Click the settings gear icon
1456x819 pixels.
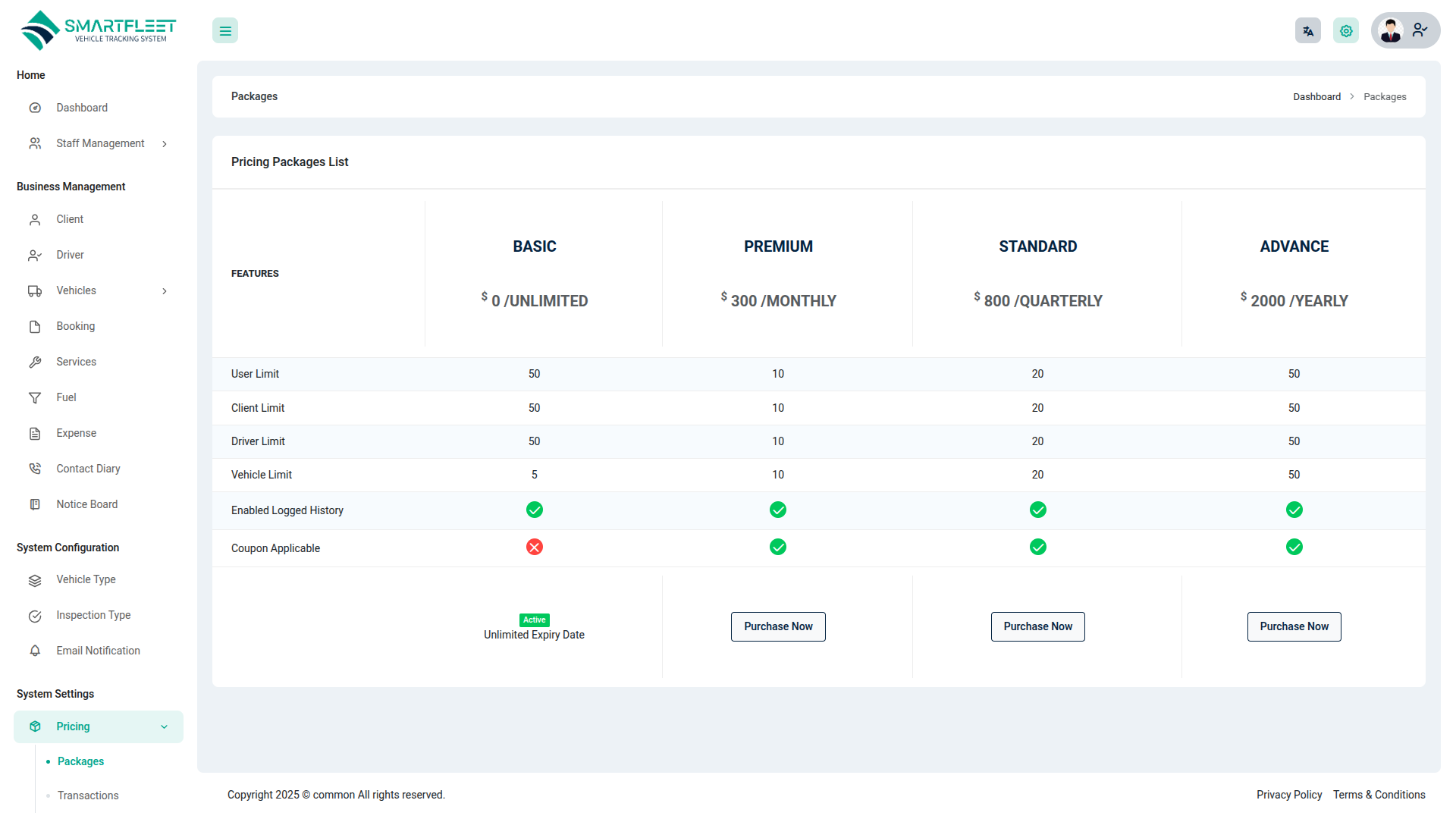[1345, 31]
